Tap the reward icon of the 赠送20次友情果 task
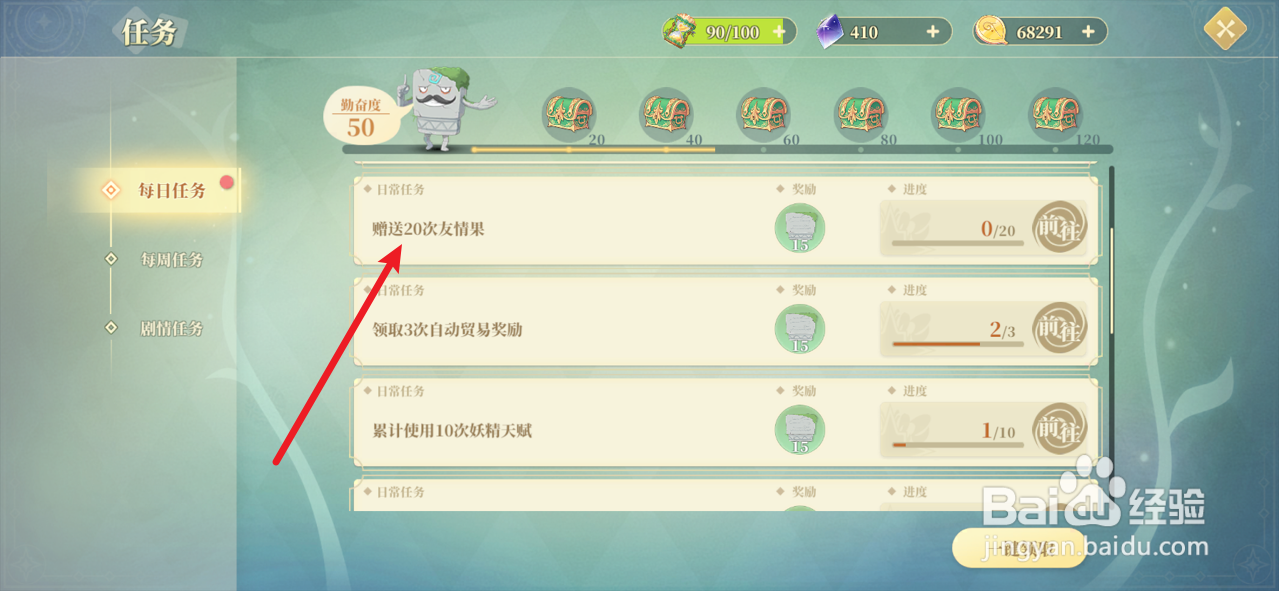Screen dimensions: 1279x591 coord(799,228)
